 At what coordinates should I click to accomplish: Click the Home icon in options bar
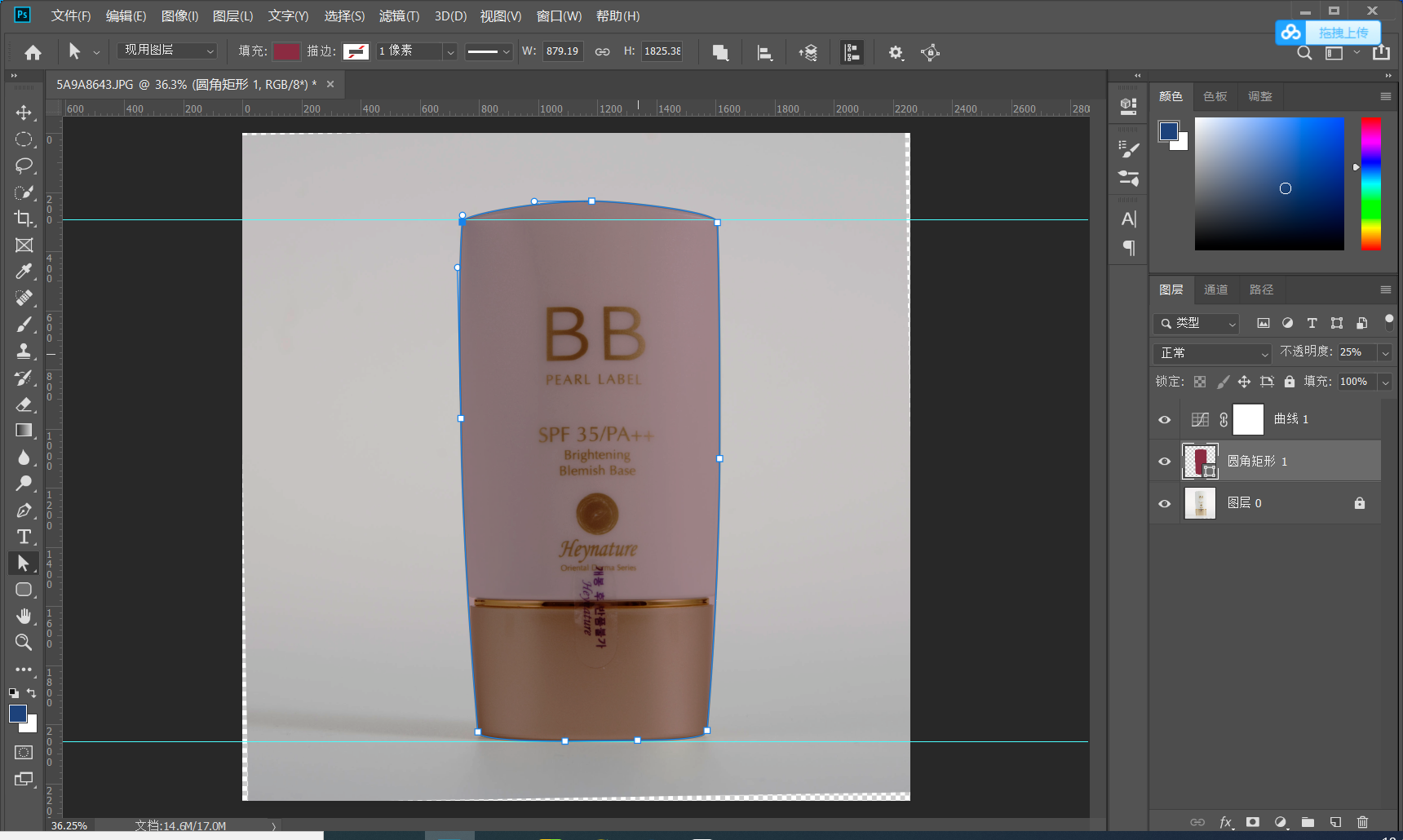point(33,52)
